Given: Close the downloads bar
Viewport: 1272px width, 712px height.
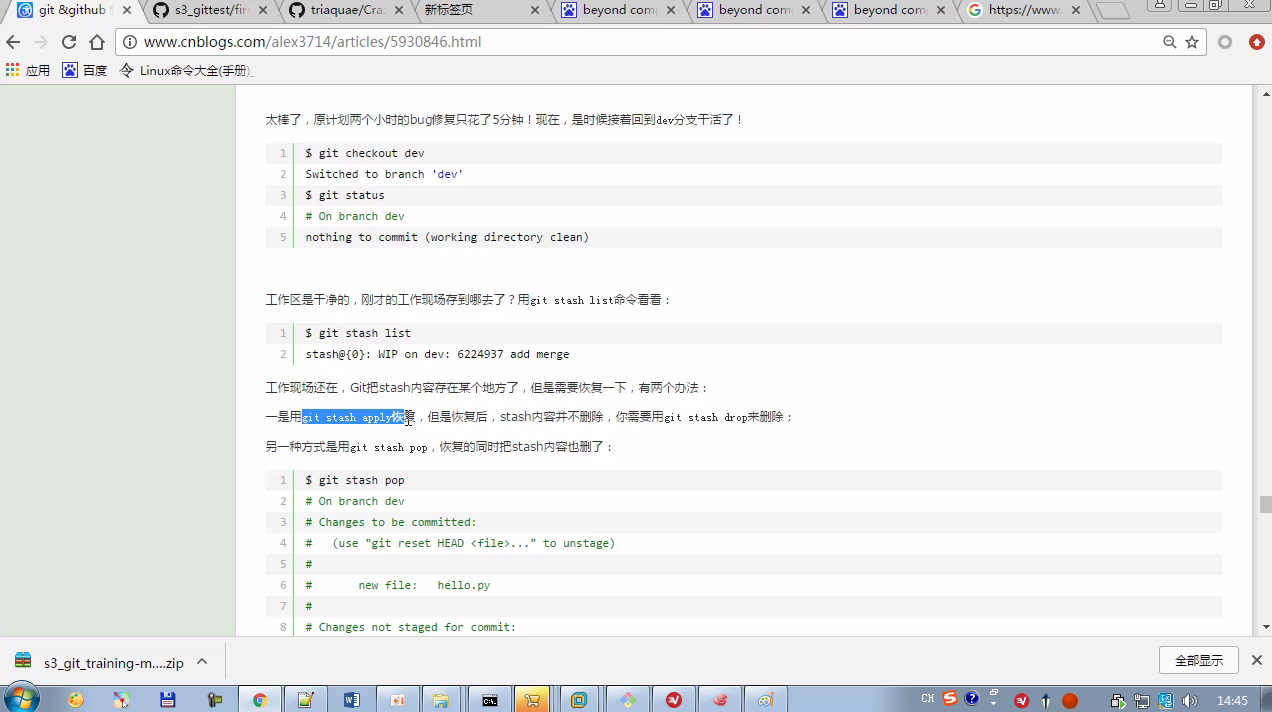Looking at the screenshot, I should [x=1257, y=660].
